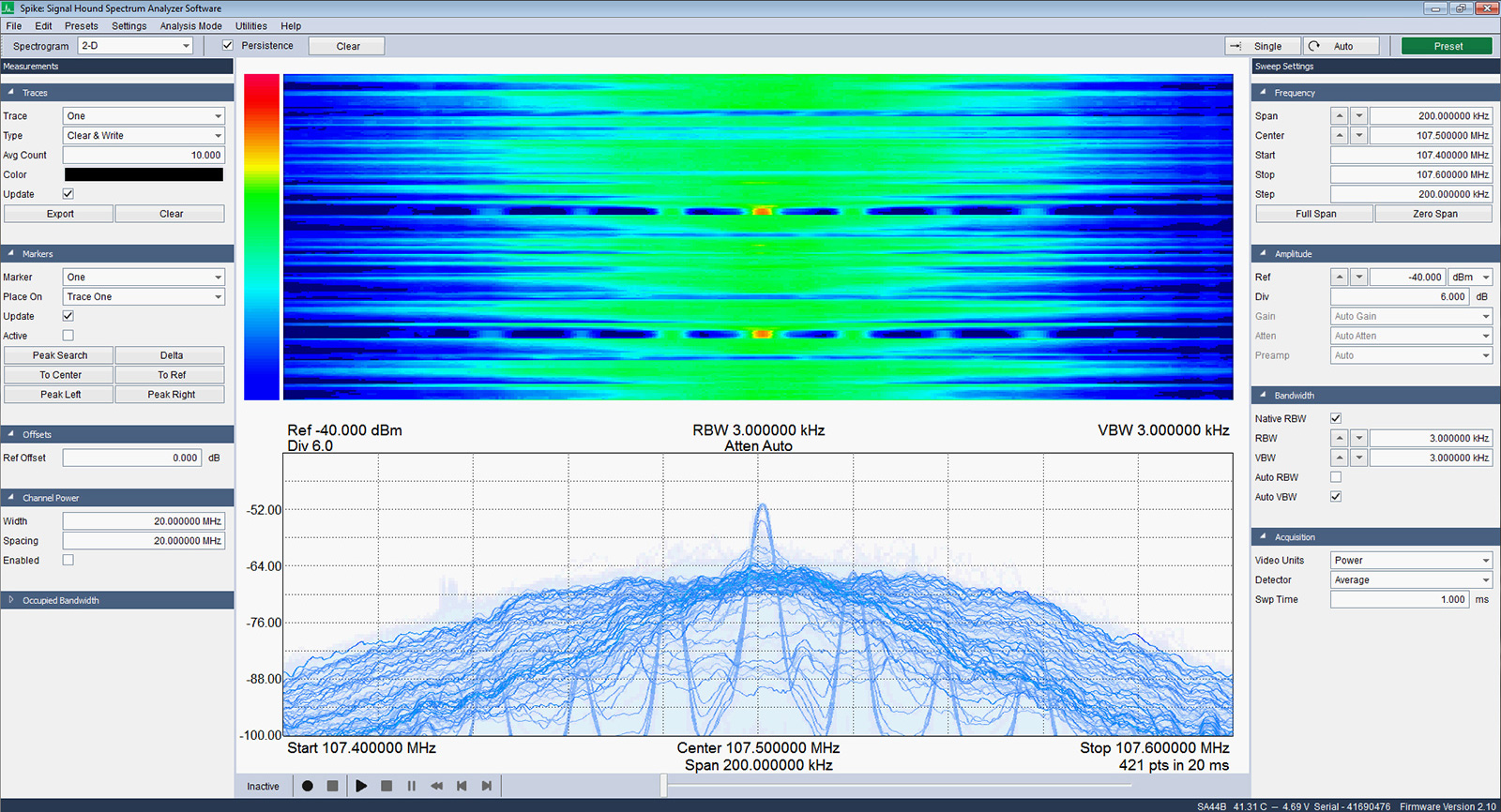Enable the Channel Power checkbox
The width and height of the screenshot is (1501, 812).
68,560
